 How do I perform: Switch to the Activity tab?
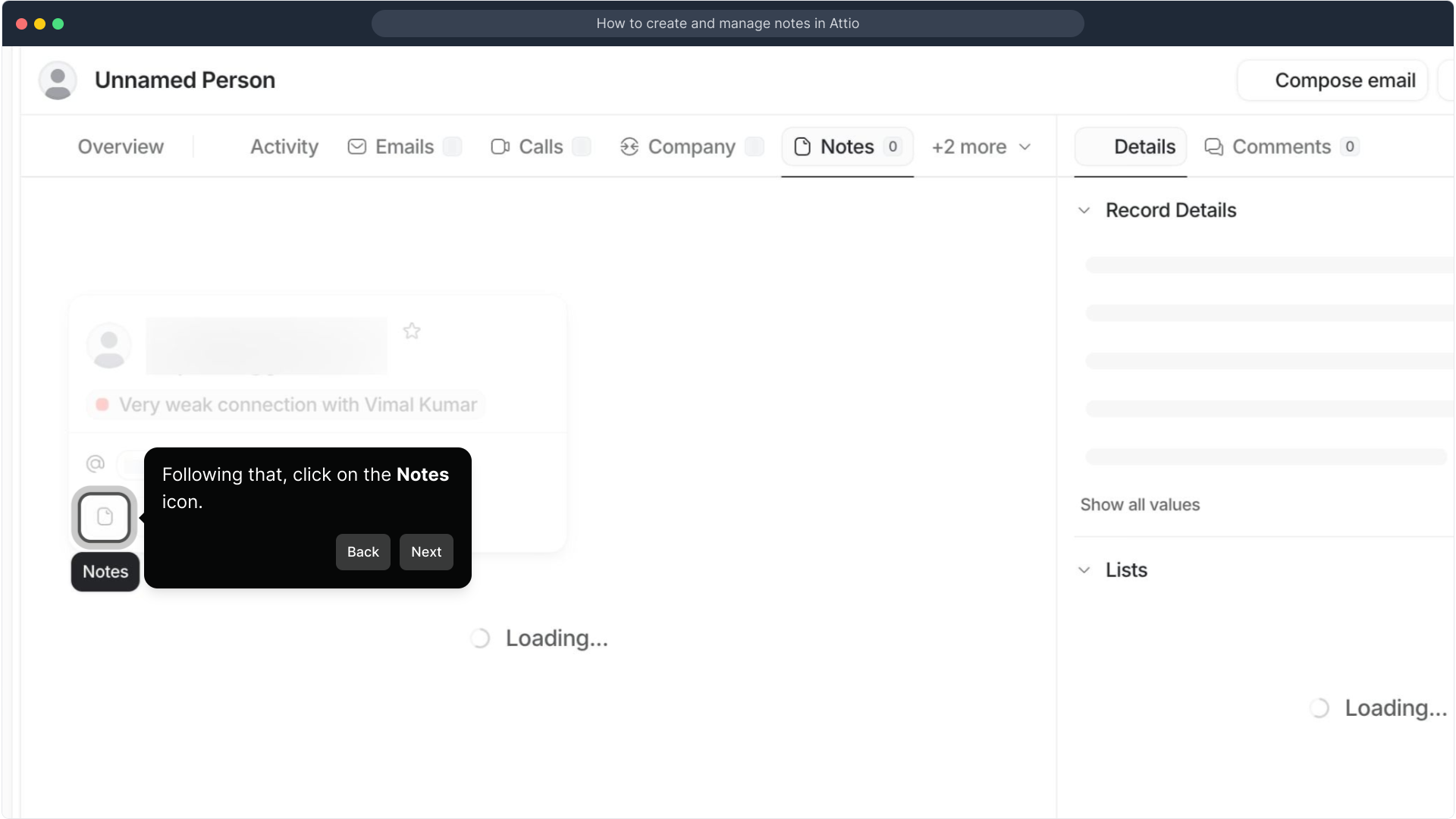284,146
